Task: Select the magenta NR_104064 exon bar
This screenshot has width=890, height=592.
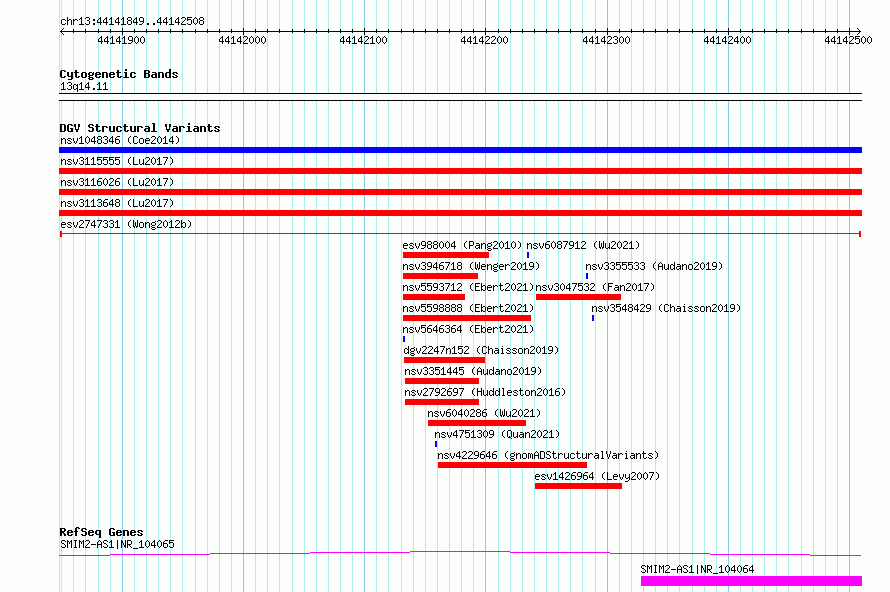Action: (x=752, y=581)
